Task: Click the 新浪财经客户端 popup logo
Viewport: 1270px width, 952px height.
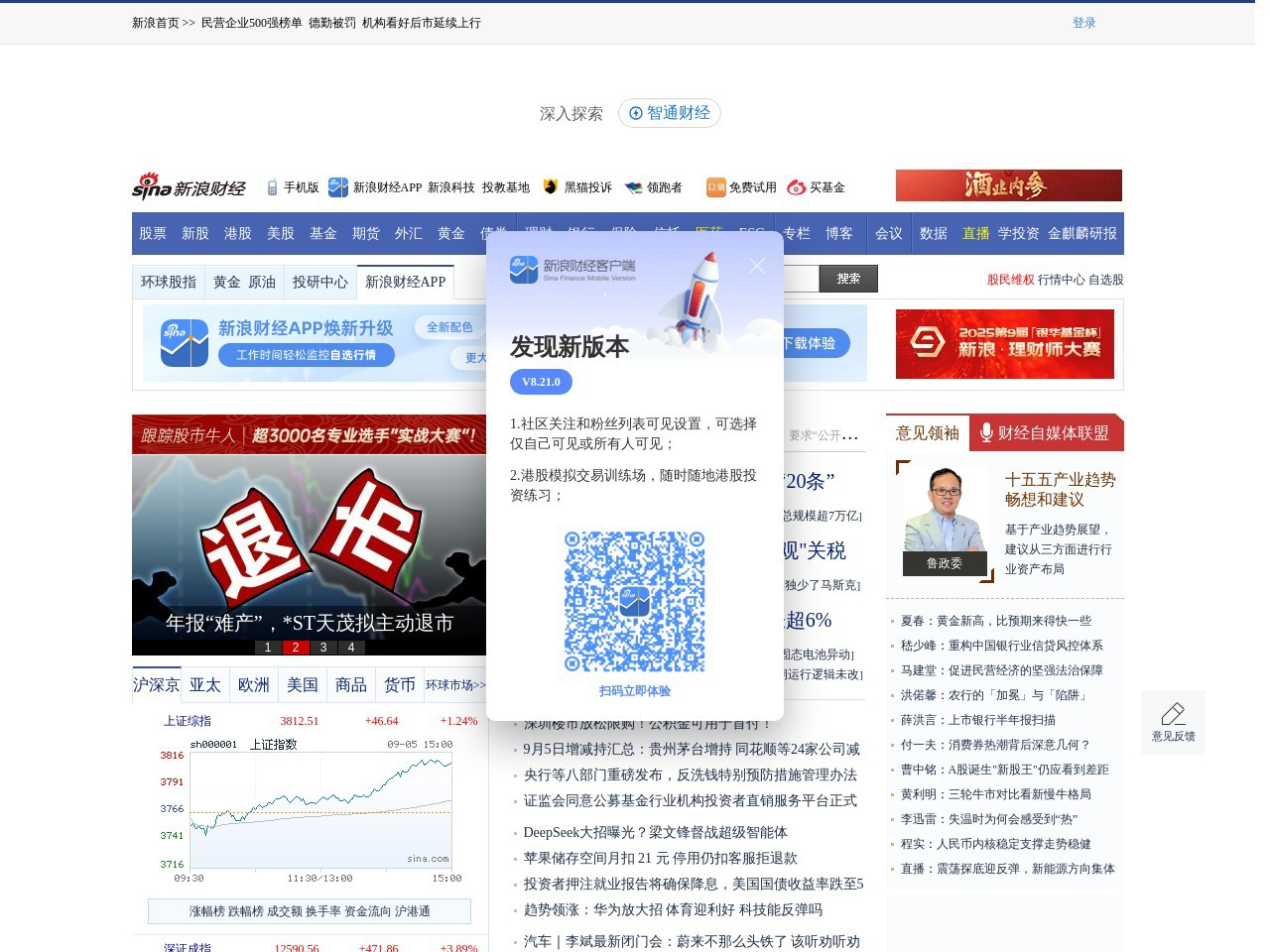Action: (x=572, y=269)
